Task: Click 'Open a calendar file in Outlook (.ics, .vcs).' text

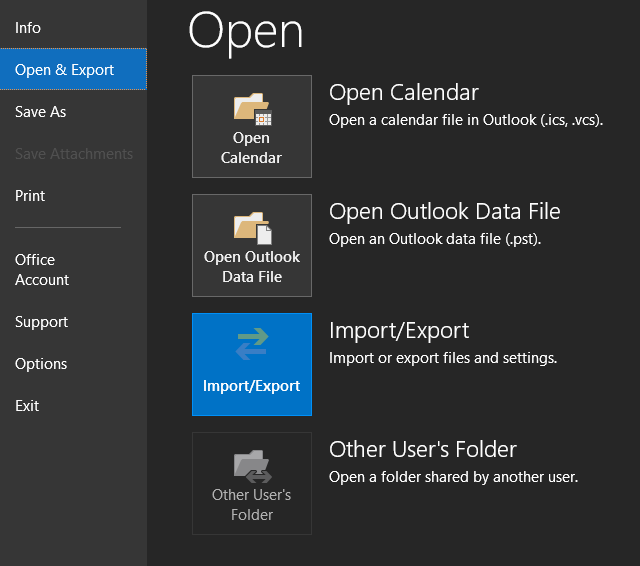Action: pyautogui.click(x=466, y=120)
